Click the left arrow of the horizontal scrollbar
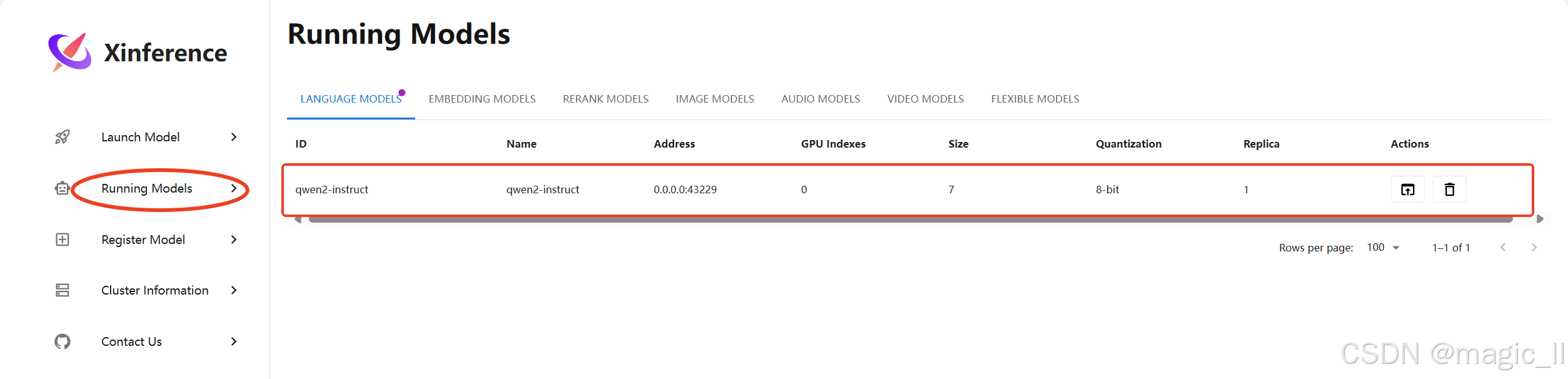 coord(298,220)
